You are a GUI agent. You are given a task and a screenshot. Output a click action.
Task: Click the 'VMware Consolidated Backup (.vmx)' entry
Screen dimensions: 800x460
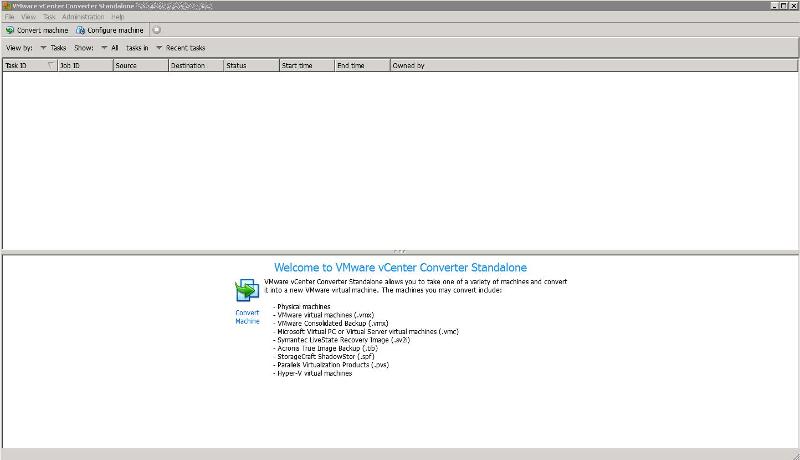point(333,323)
